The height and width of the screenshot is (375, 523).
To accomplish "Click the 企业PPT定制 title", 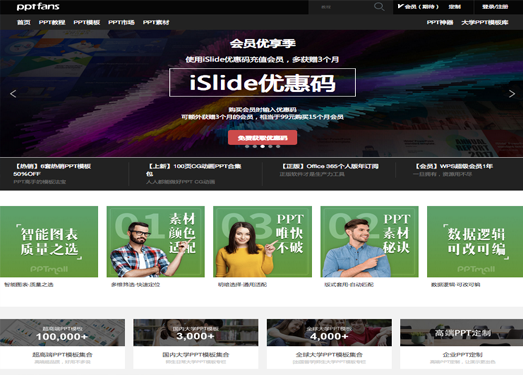I will (462, 354).
